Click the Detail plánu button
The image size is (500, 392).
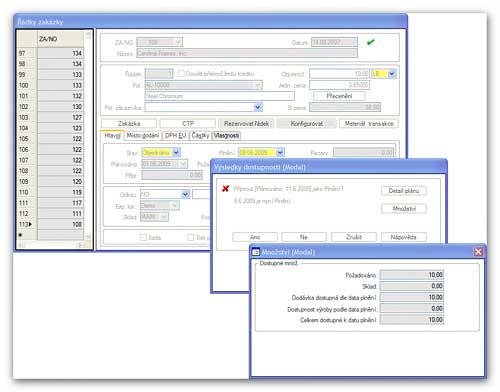[404, 191]
